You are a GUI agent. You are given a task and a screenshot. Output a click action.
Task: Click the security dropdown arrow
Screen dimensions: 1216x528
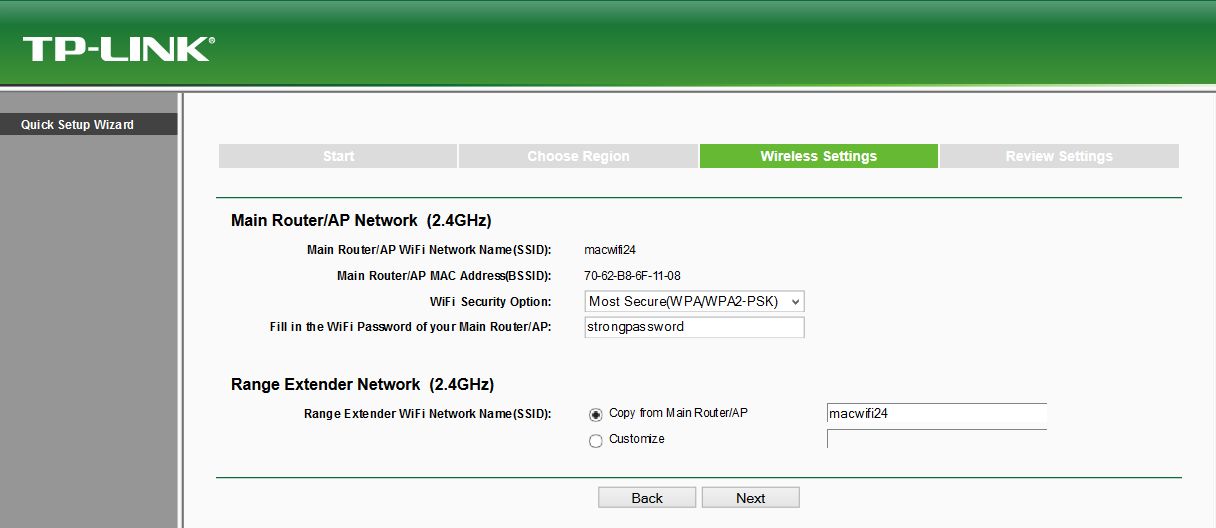point(795,301)
